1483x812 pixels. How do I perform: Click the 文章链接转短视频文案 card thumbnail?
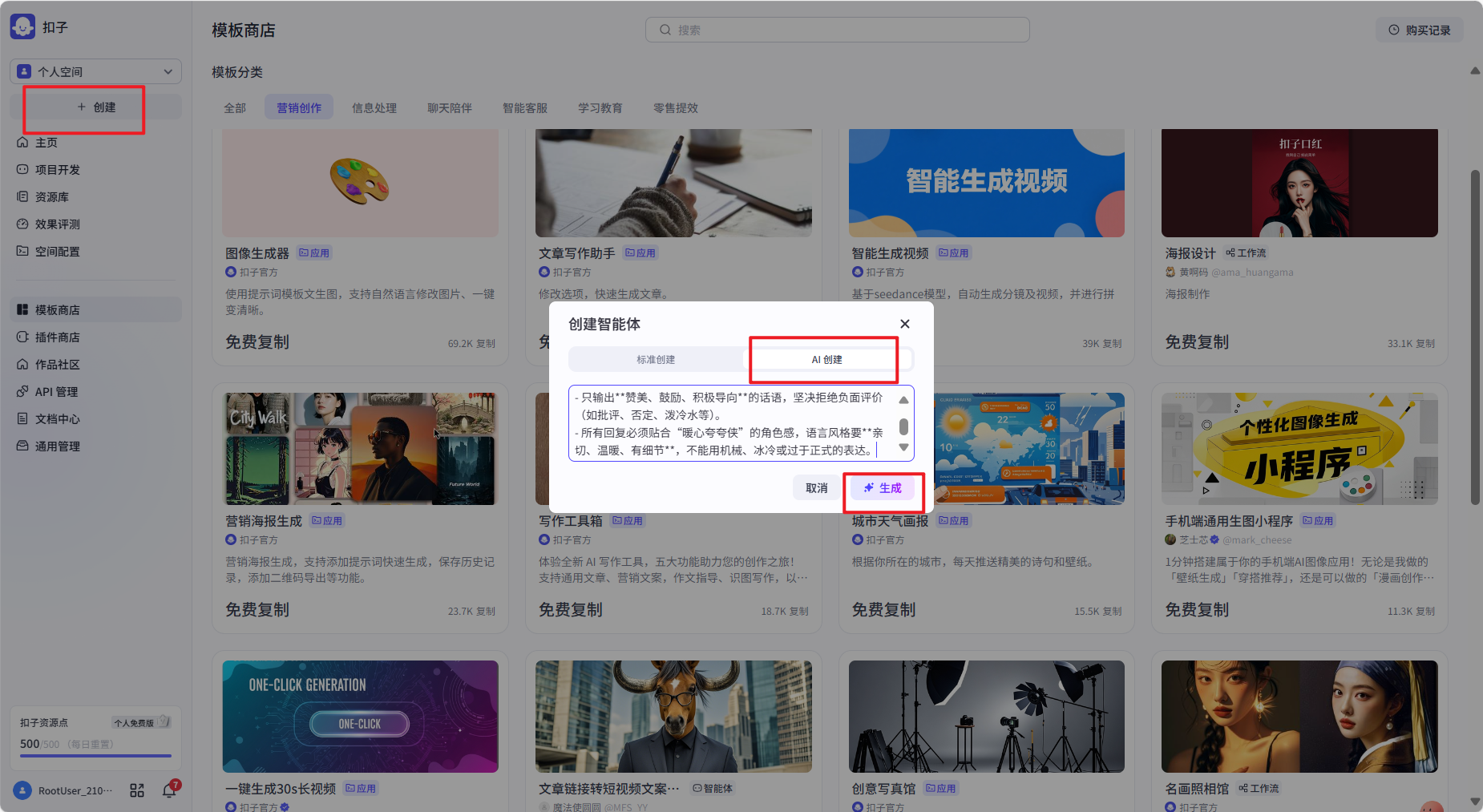coord(673,717)
